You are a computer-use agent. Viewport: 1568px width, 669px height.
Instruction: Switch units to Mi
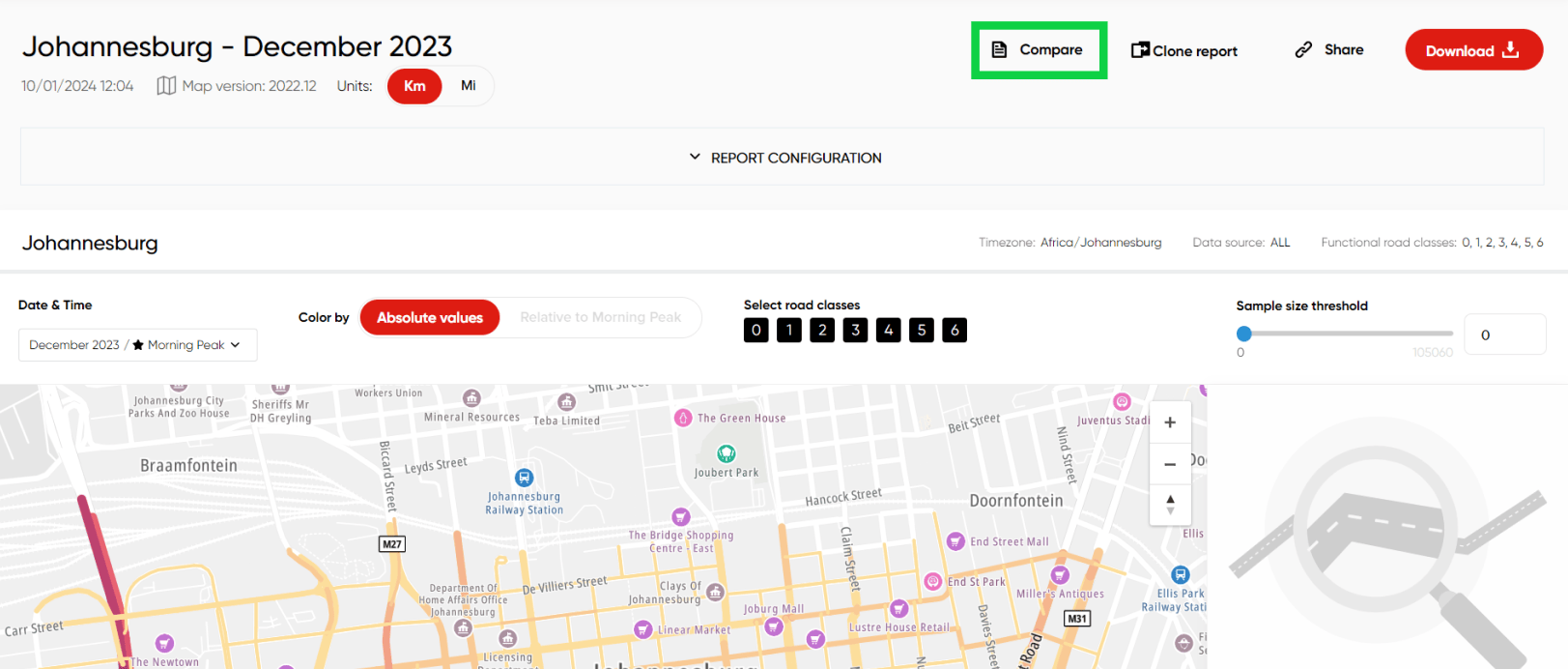click(x=468, y=86)
